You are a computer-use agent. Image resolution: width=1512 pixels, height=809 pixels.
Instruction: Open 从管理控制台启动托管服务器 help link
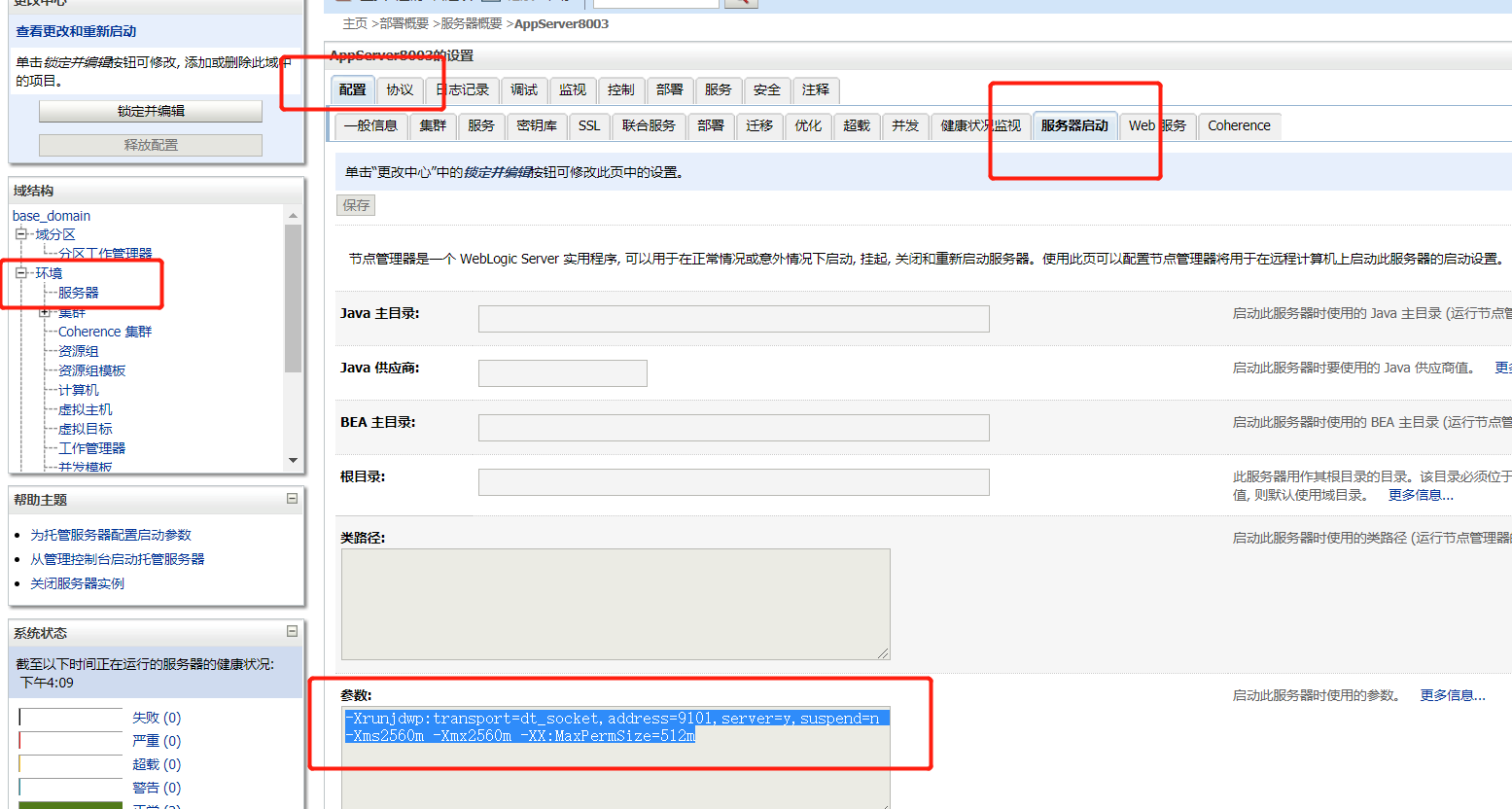click(x=118, y=559)
